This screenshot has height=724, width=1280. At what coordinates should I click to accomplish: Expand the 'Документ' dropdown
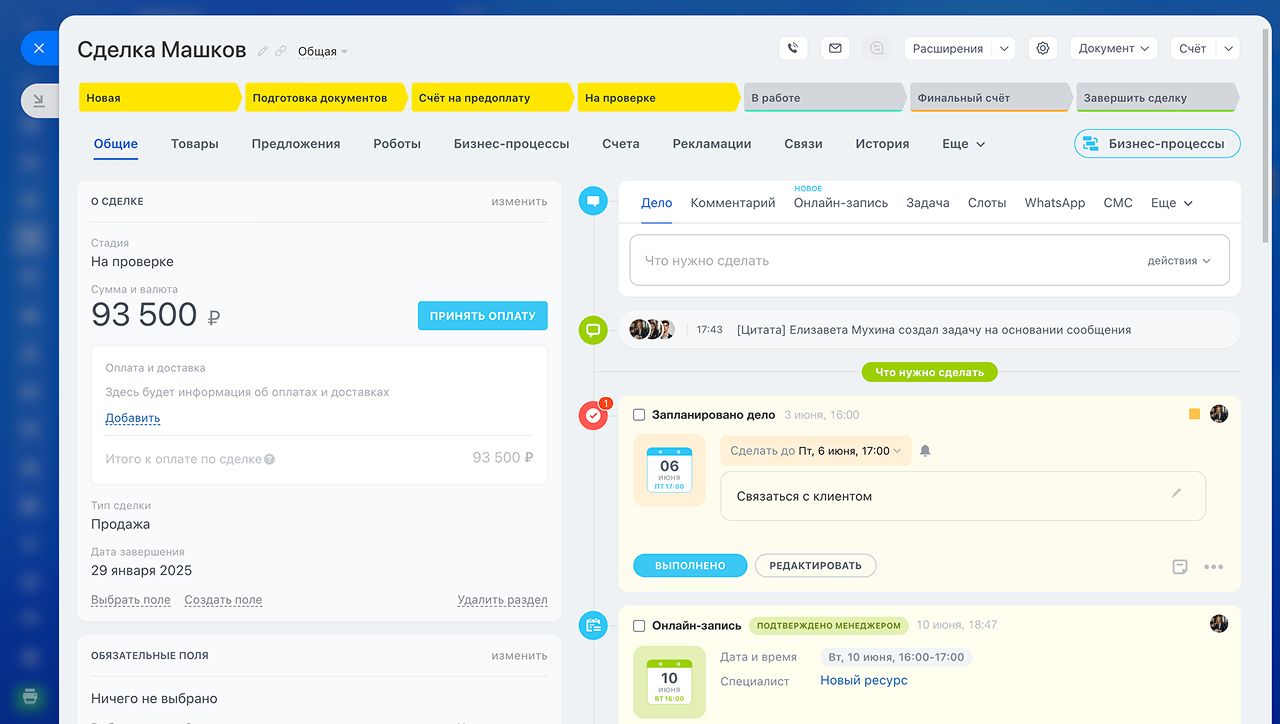pyautogui.click(x=1113, y=48)
